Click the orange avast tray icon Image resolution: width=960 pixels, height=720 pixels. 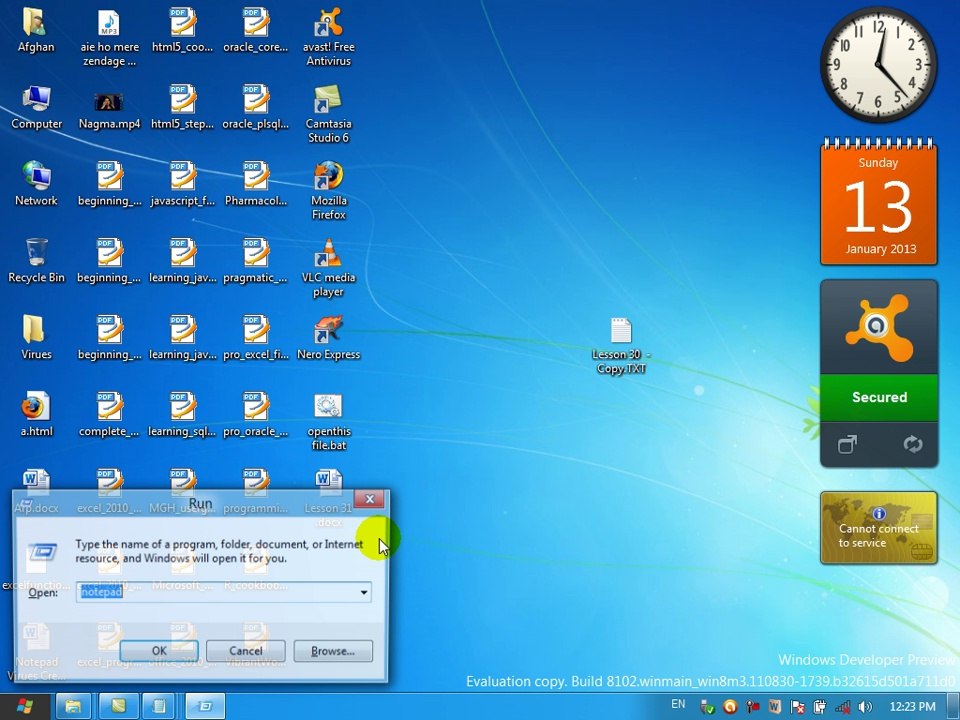(730, 707)
